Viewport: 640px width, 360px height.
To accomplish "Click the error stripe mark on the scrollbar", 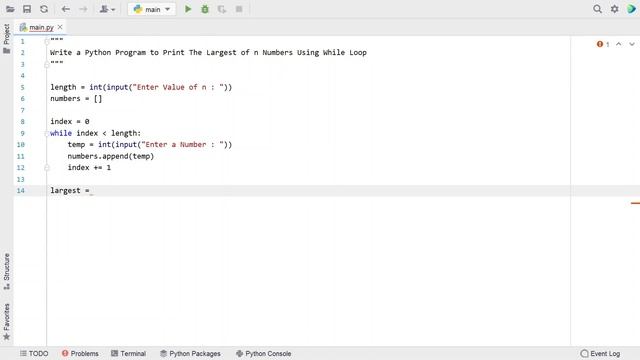I will 635,203.
